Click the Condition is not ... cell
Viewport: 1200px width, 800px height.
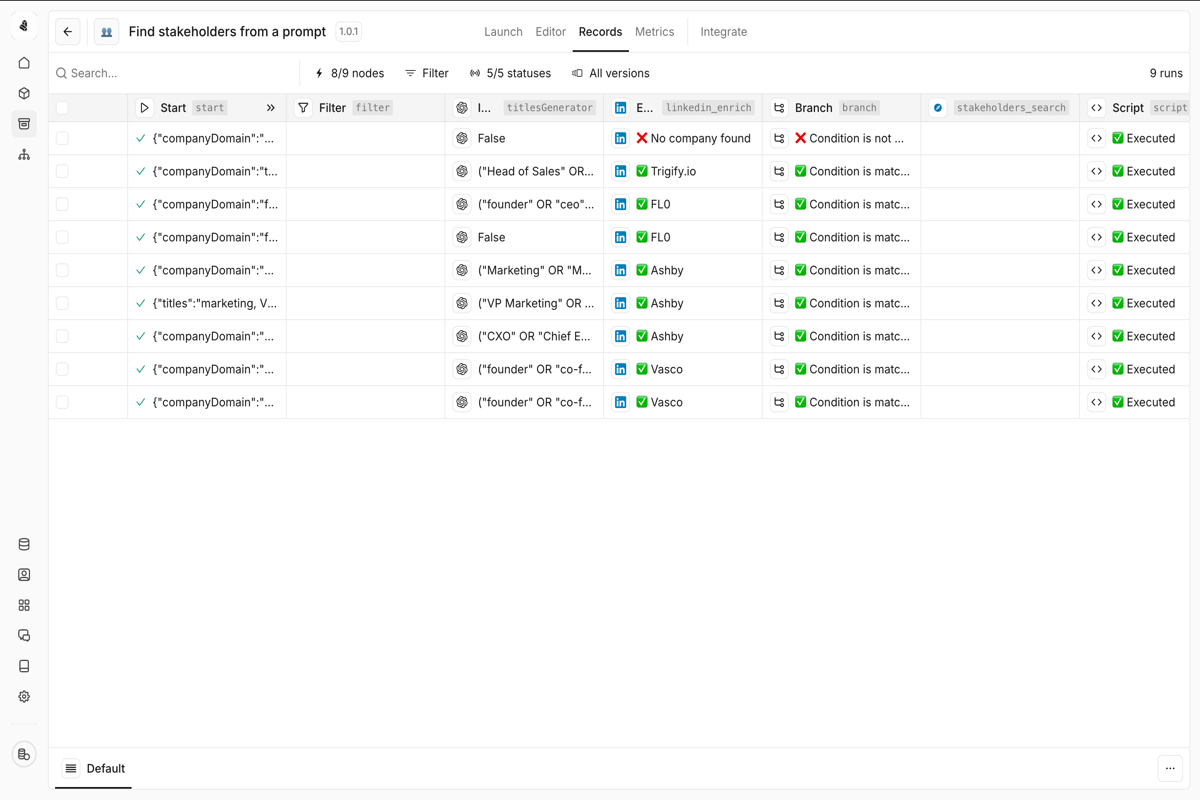coord(842,138)
